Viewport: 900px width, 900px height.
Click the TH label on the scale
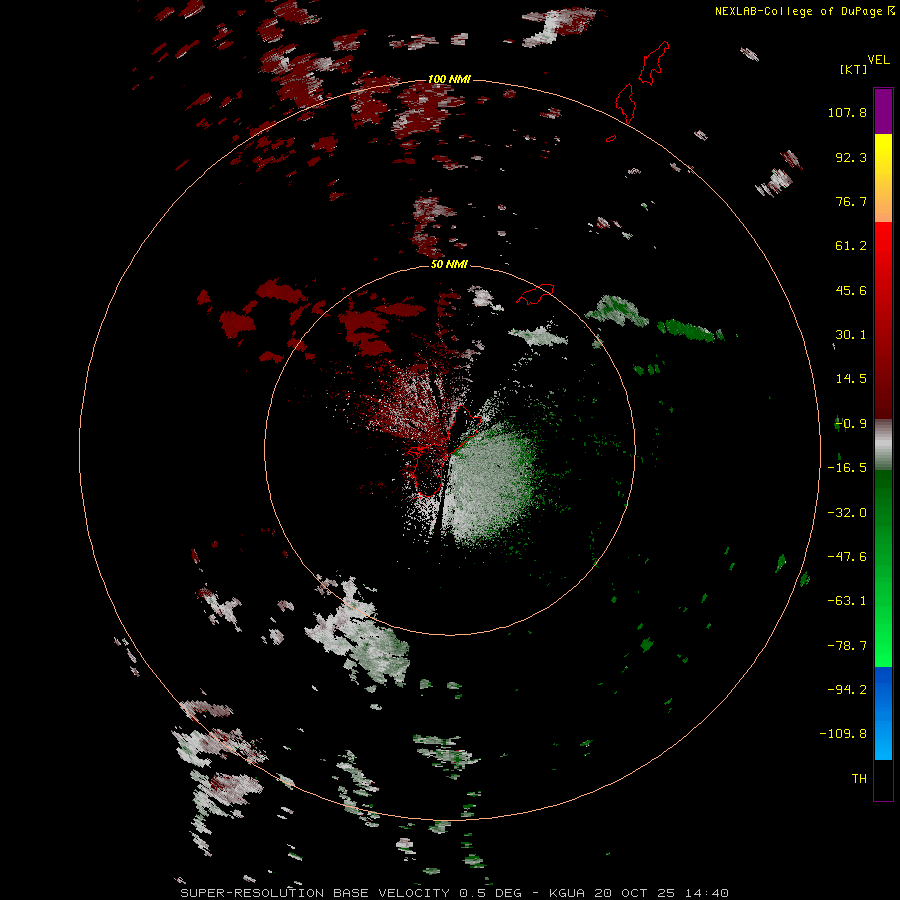859,779
